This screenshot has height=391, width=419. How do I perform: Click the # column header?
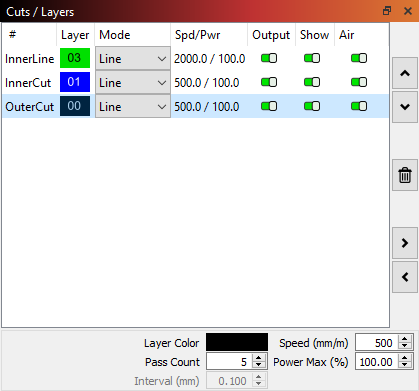pos(29,35)
